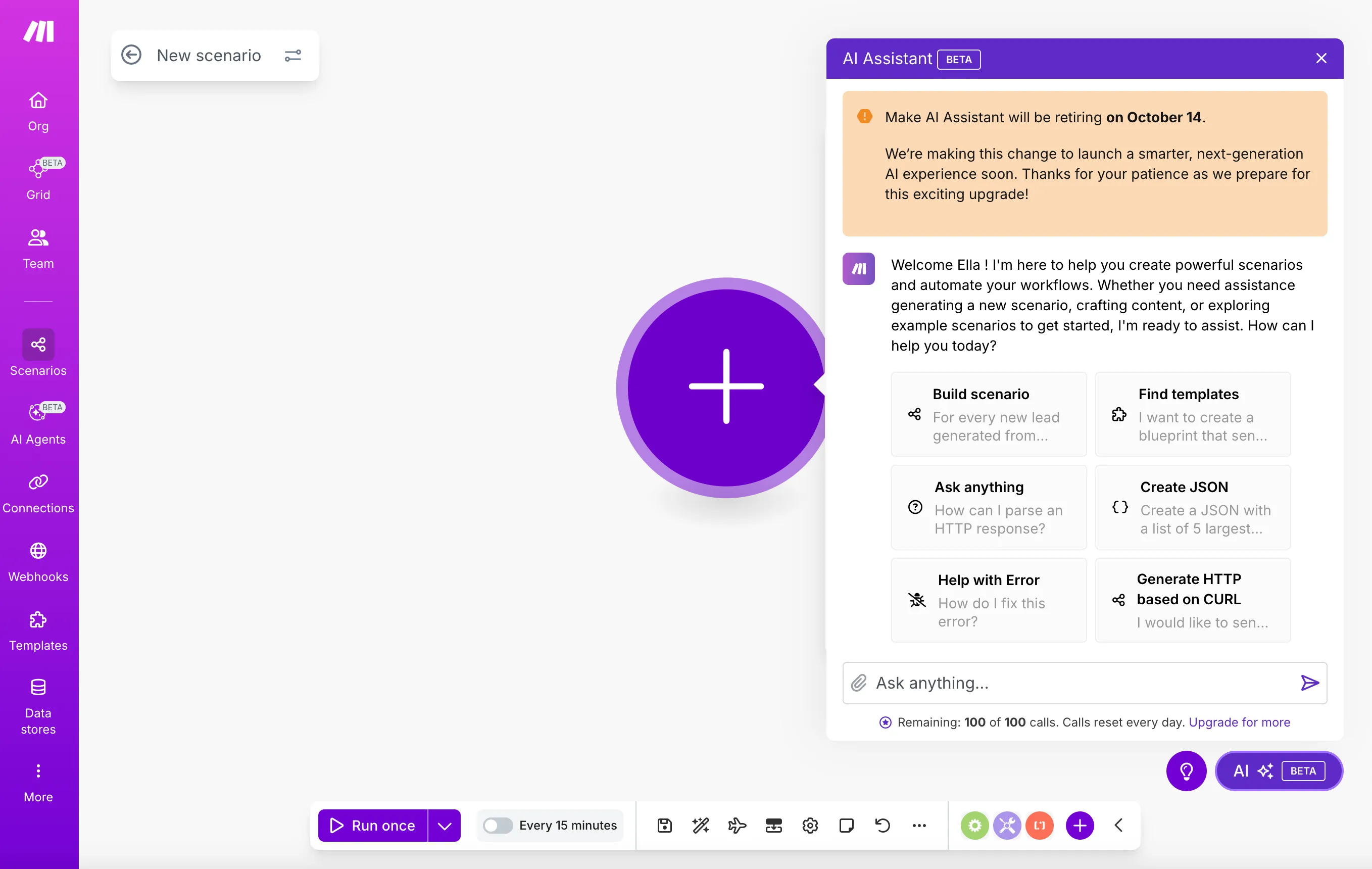Image resolution: width=1372 pixels, height=869 pixels.
Task: Toggle the AI beta assistant button
Action: (x=1279, y=771)
